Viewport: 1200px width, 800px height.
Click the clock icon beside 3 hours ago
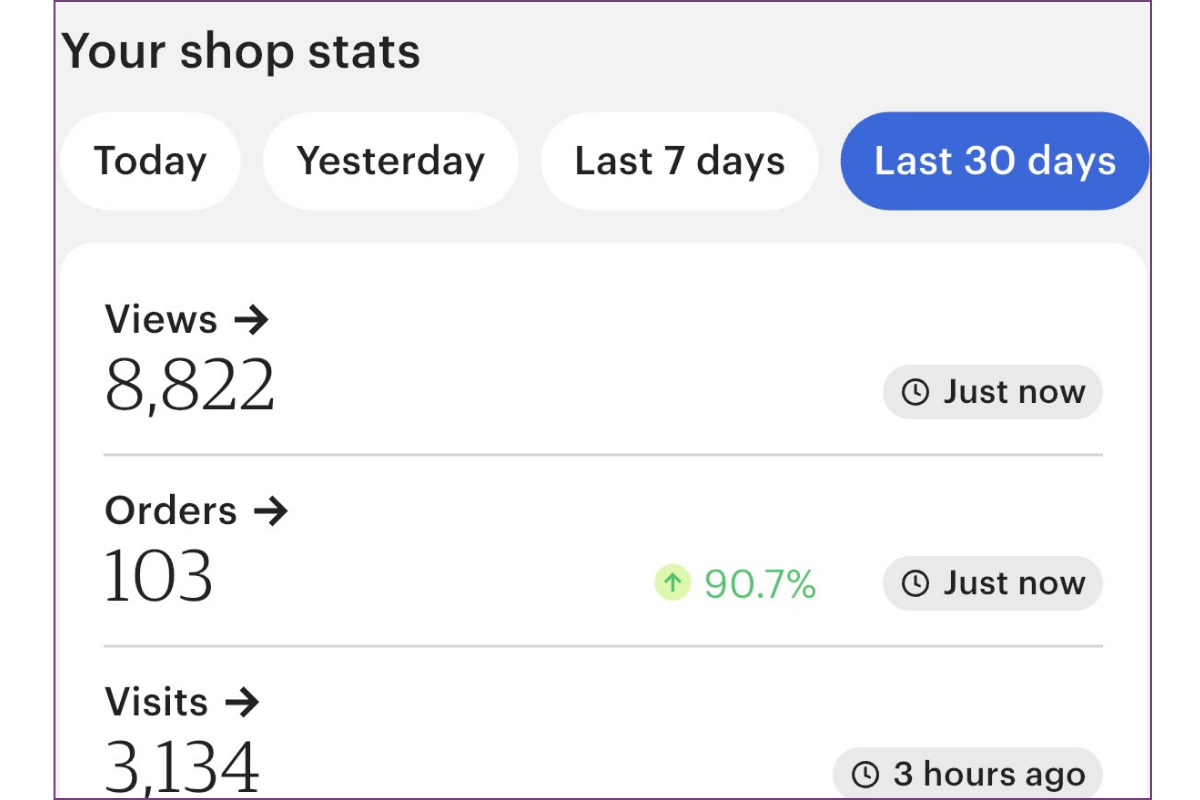tap(865, 774)
